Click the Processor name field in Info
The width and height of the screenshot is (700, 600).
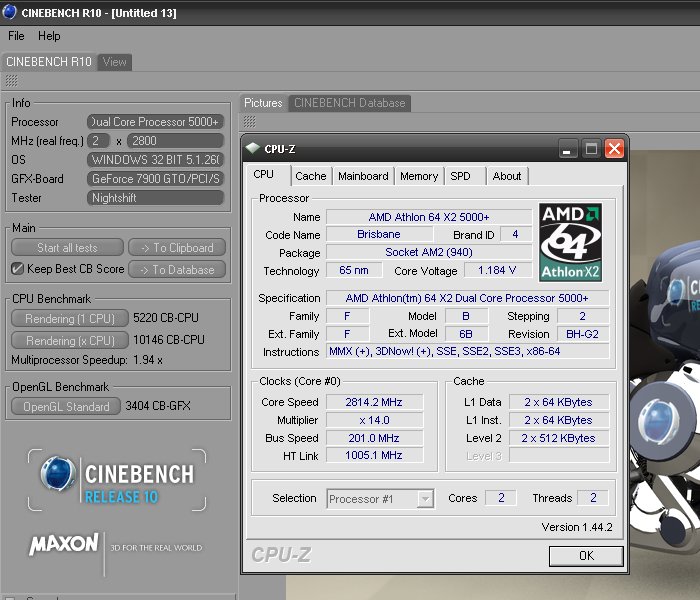[155, 122]
